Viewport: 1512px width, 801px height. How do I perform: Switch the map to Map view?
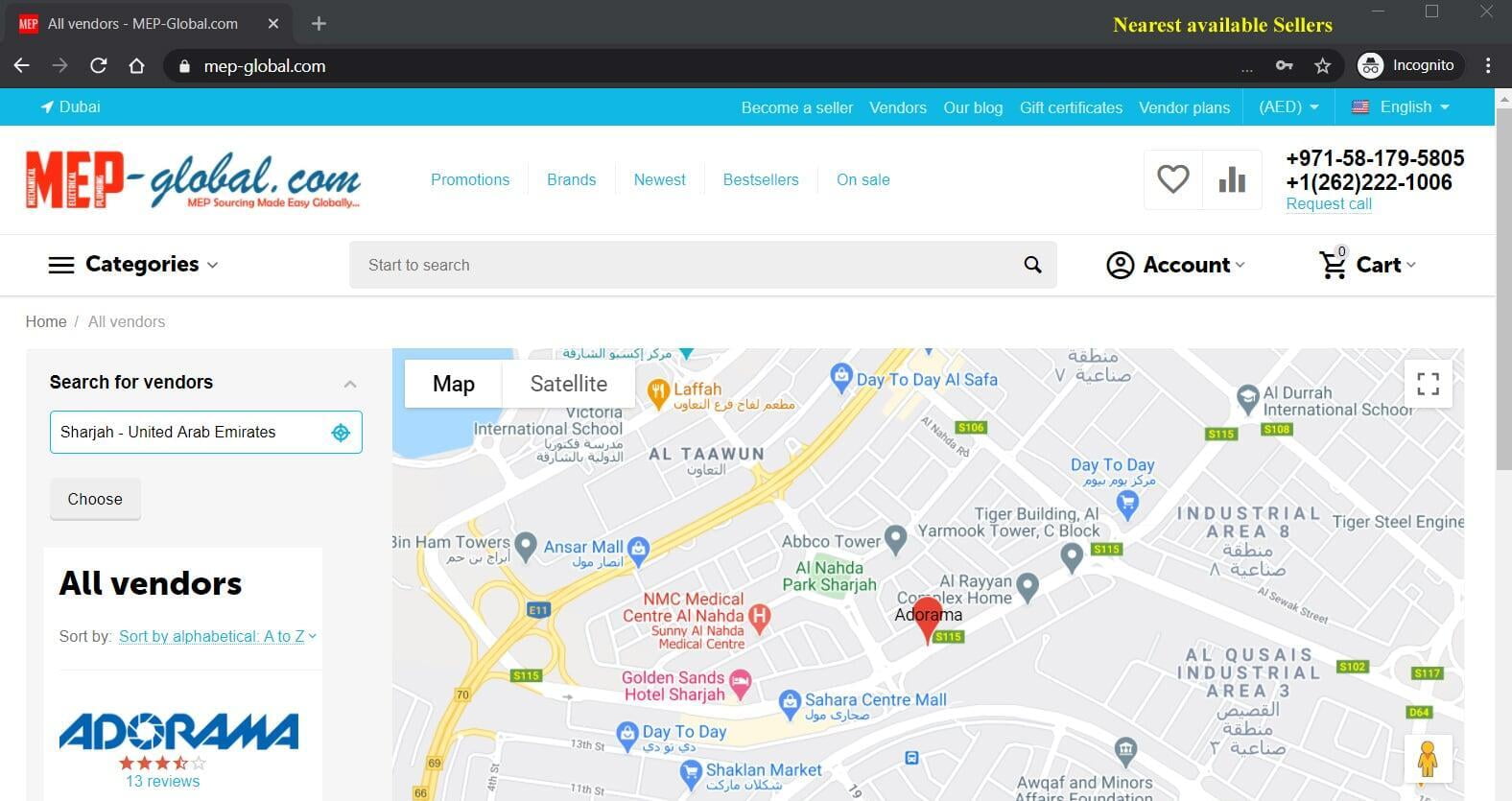pyautogui.click(x=454, y=384)
